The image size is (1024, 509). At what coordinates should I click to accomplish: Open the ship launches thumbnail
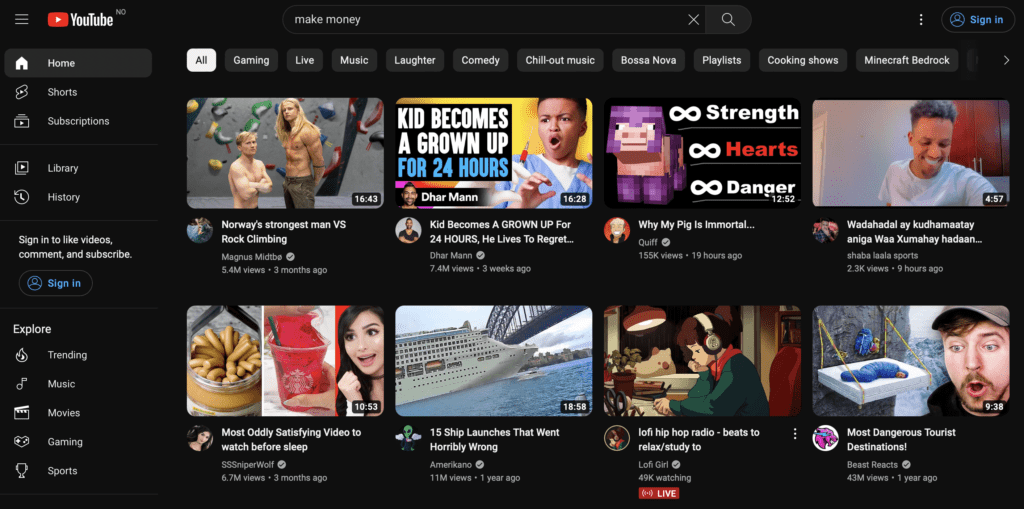tap(494, 361)
